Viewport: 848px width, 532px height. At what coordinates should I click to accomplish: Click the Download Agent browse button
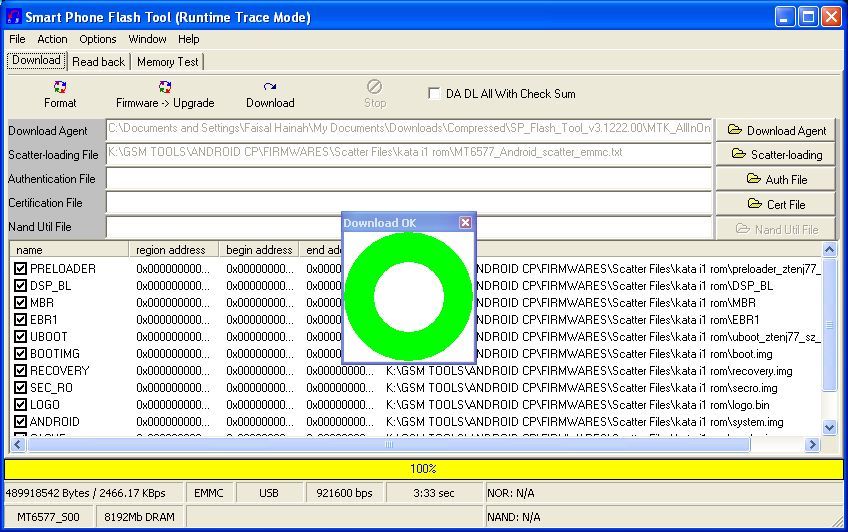tap(776, 130)
